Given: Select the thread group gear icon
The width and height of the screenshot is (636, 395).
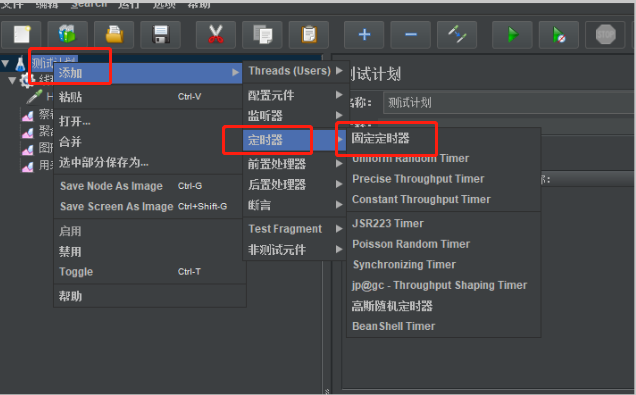Looking at the screenshot, I should pos(27,80).
